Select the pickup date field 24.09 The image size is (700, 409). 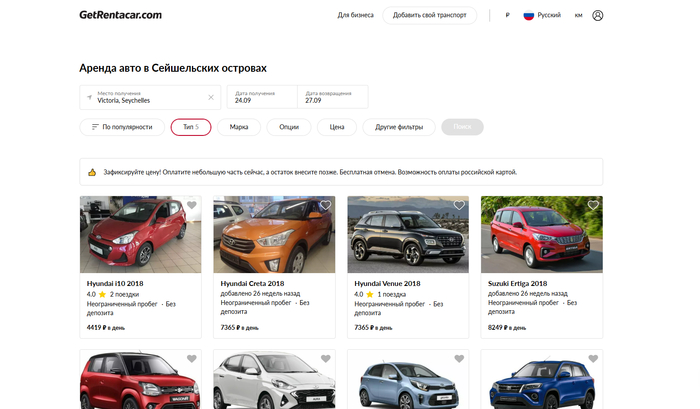pos(262,97)
